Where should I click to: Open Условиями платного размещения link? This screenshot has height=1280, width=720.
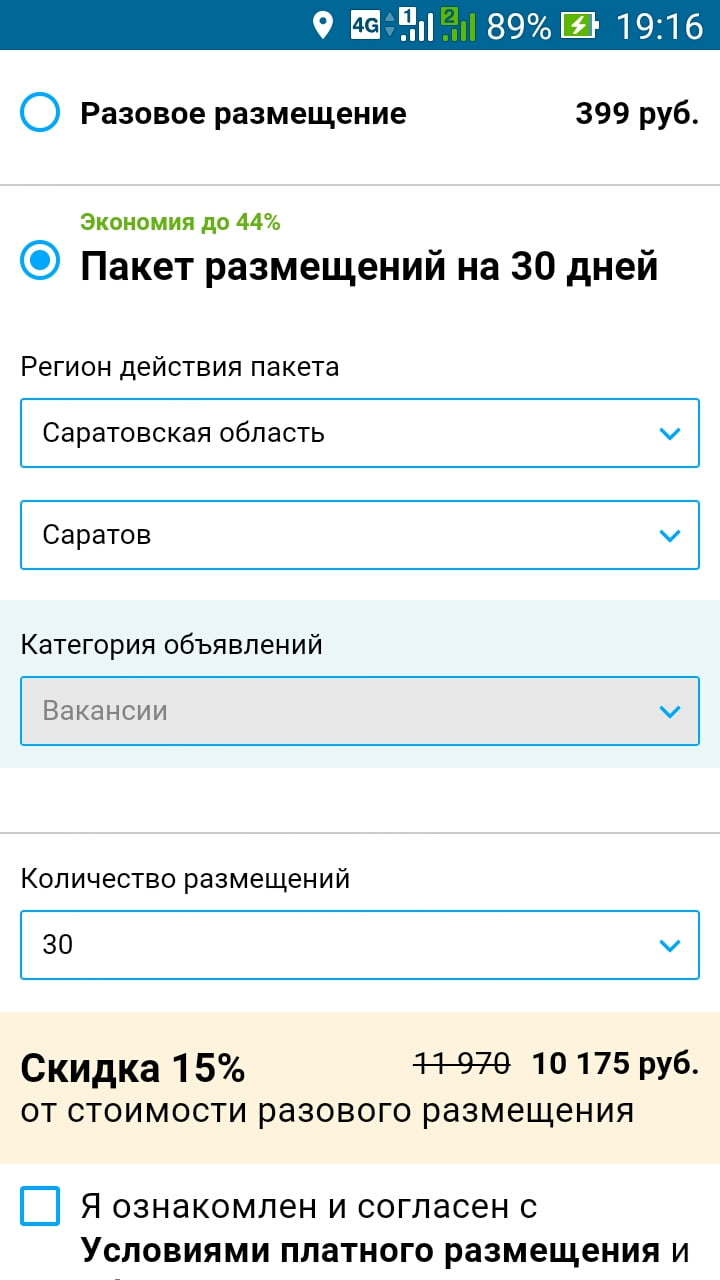(370, 1251)
